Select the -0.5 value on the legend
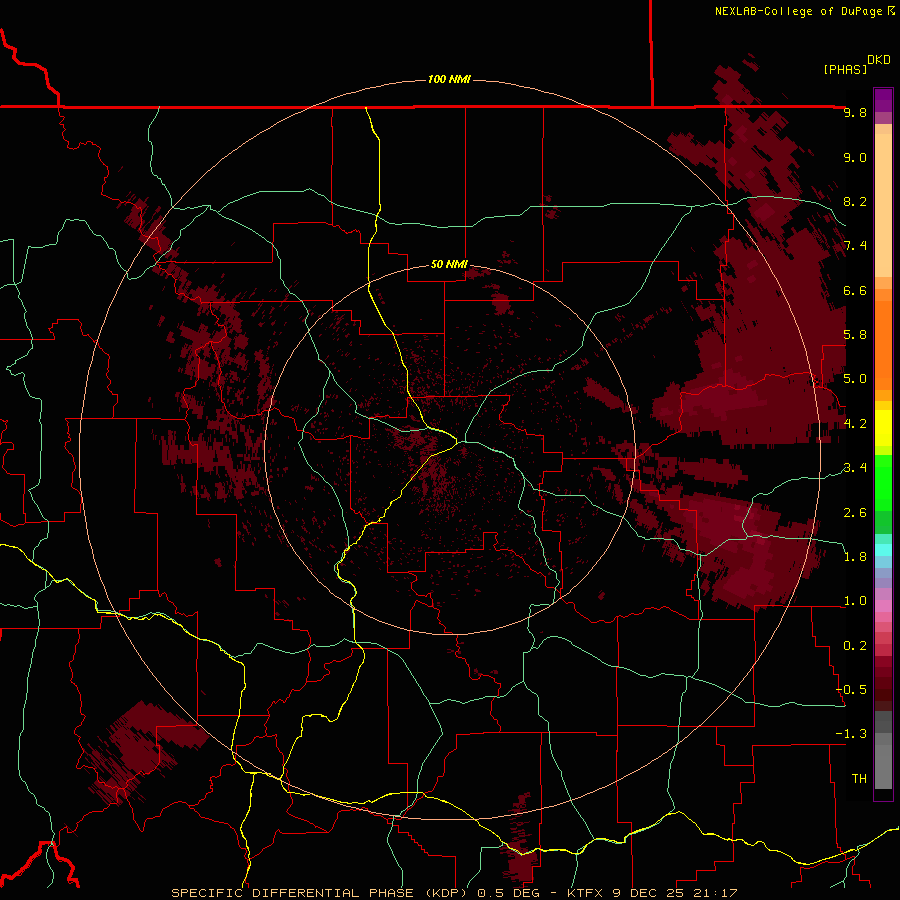This screenshot has height=900, width=900. (x=851, y=690)
